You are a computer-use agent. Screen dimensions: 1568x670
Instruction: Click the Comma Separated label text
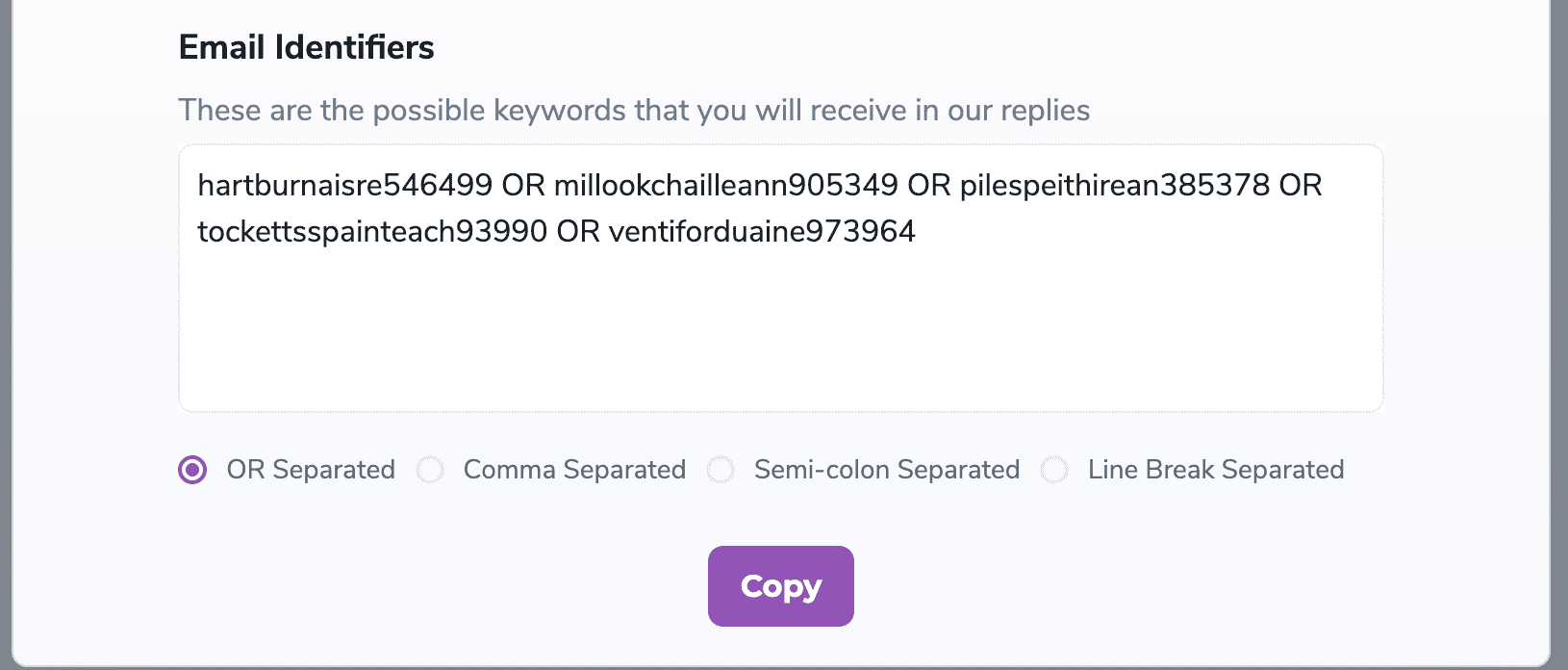click(574, 470)
